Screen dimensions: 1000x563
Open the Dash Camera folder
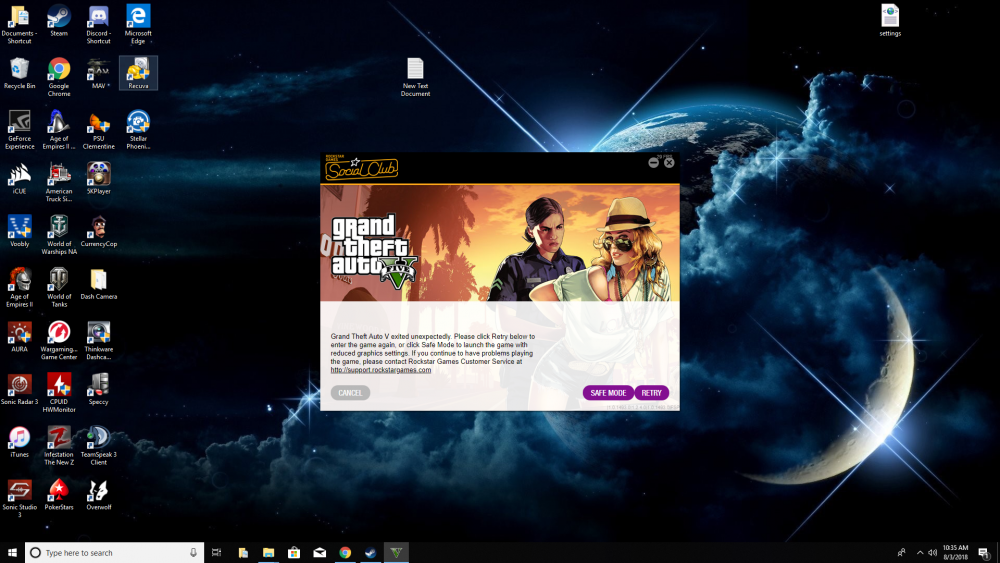(98, 284)
